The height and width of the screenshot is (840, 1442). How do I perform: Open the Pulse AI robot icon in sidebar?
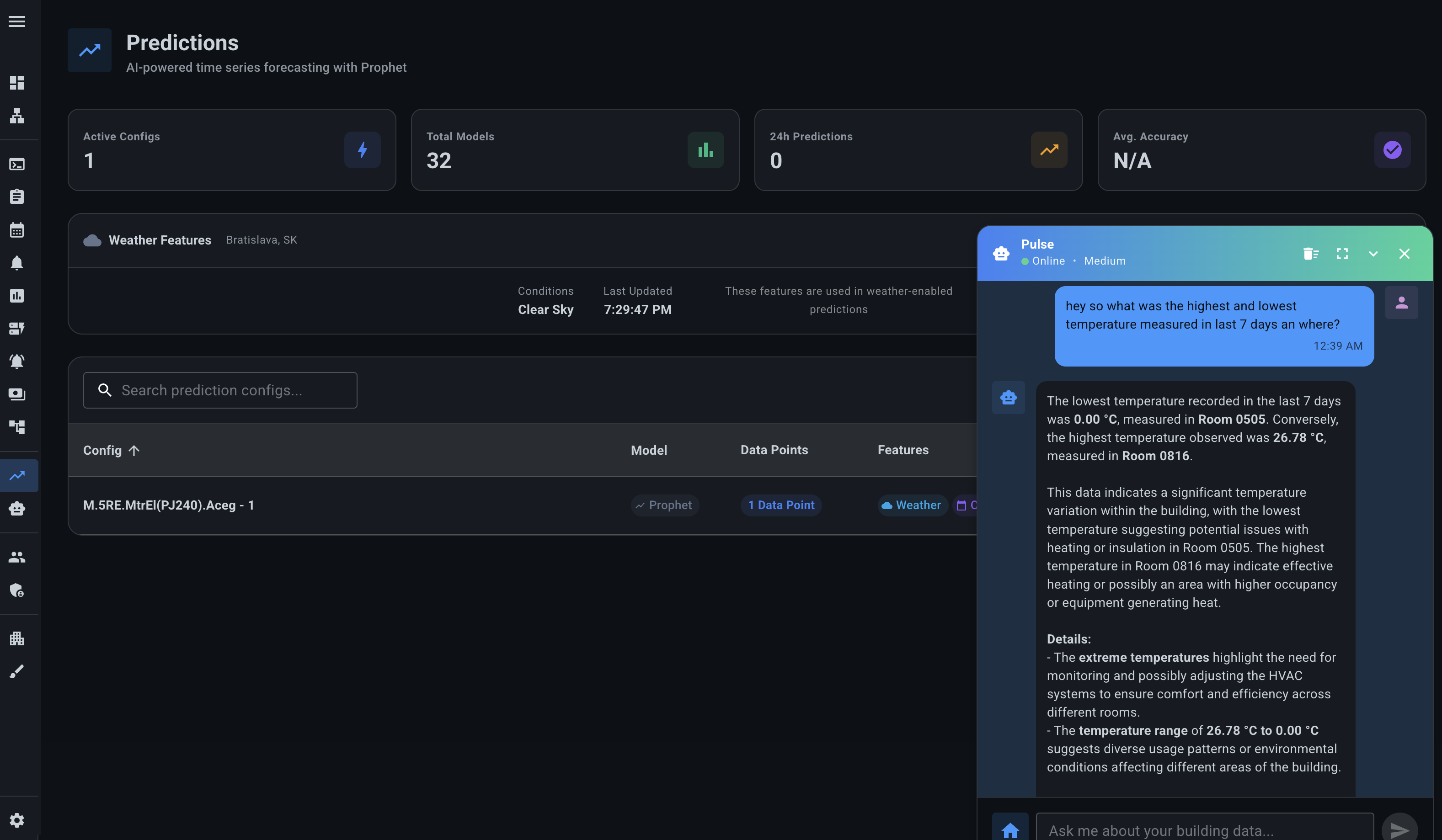coord(17,508)
